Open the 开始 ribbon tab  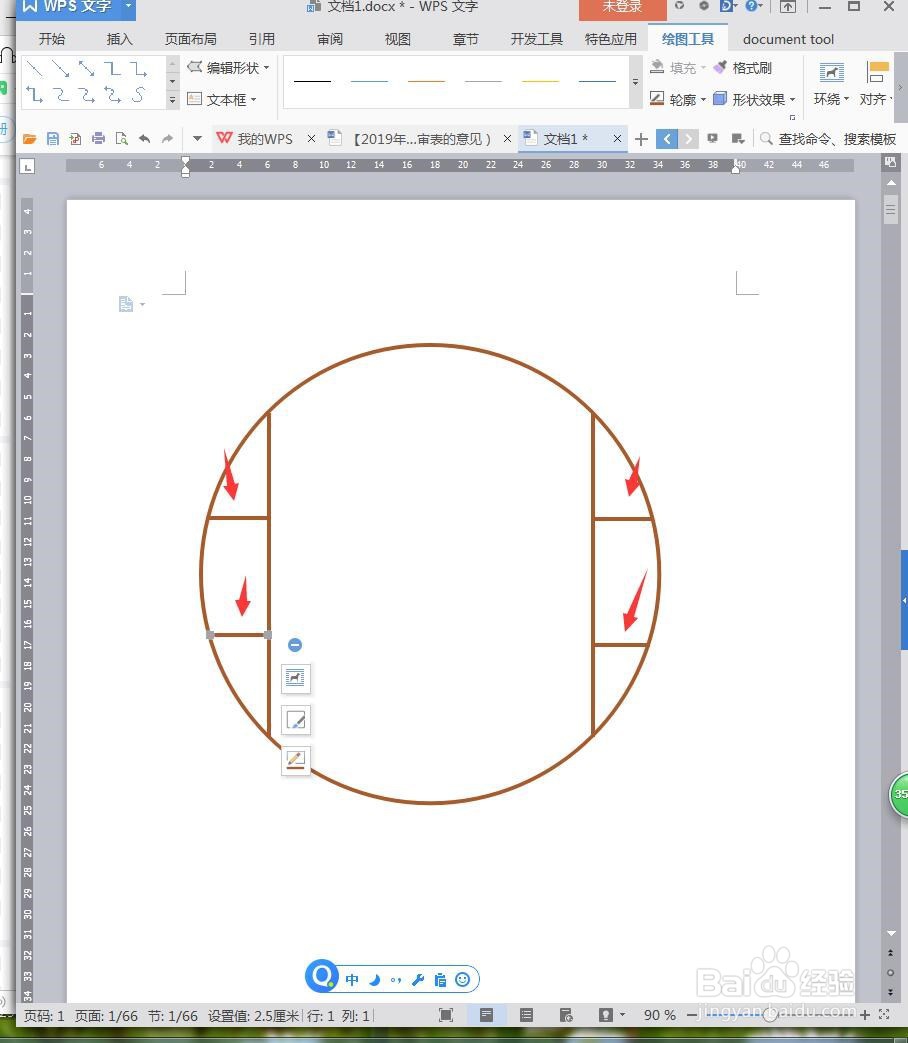pyautogui.click(x=52, y=39)
